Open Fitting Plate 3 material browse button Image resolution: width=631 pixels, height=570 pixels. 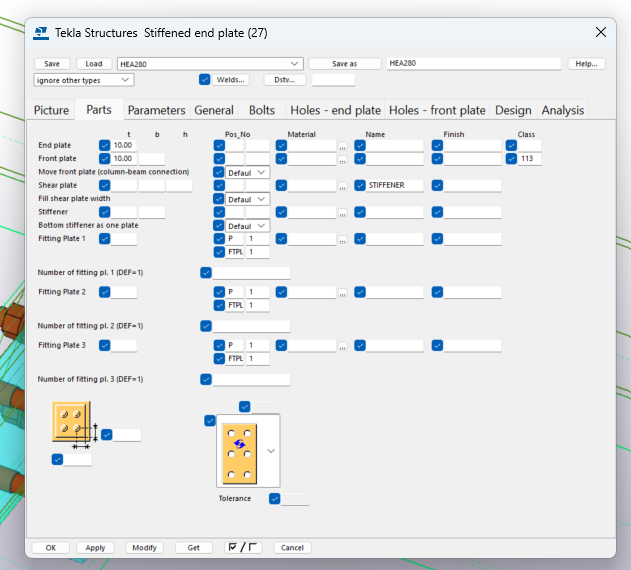click(x=342, y=345)
